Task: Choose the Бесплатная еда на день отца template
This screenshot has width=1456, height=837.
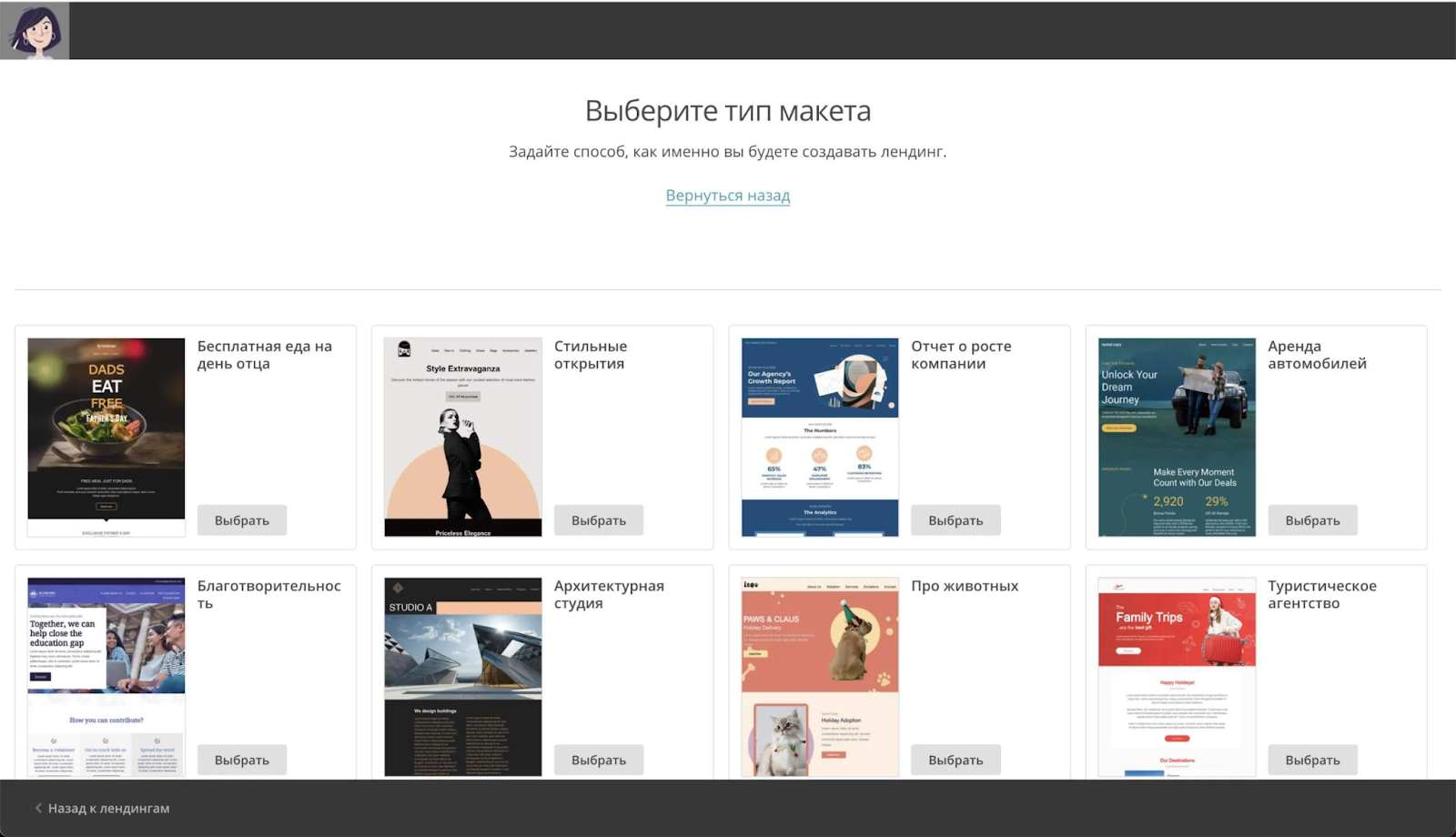Action: coord(242,520)
